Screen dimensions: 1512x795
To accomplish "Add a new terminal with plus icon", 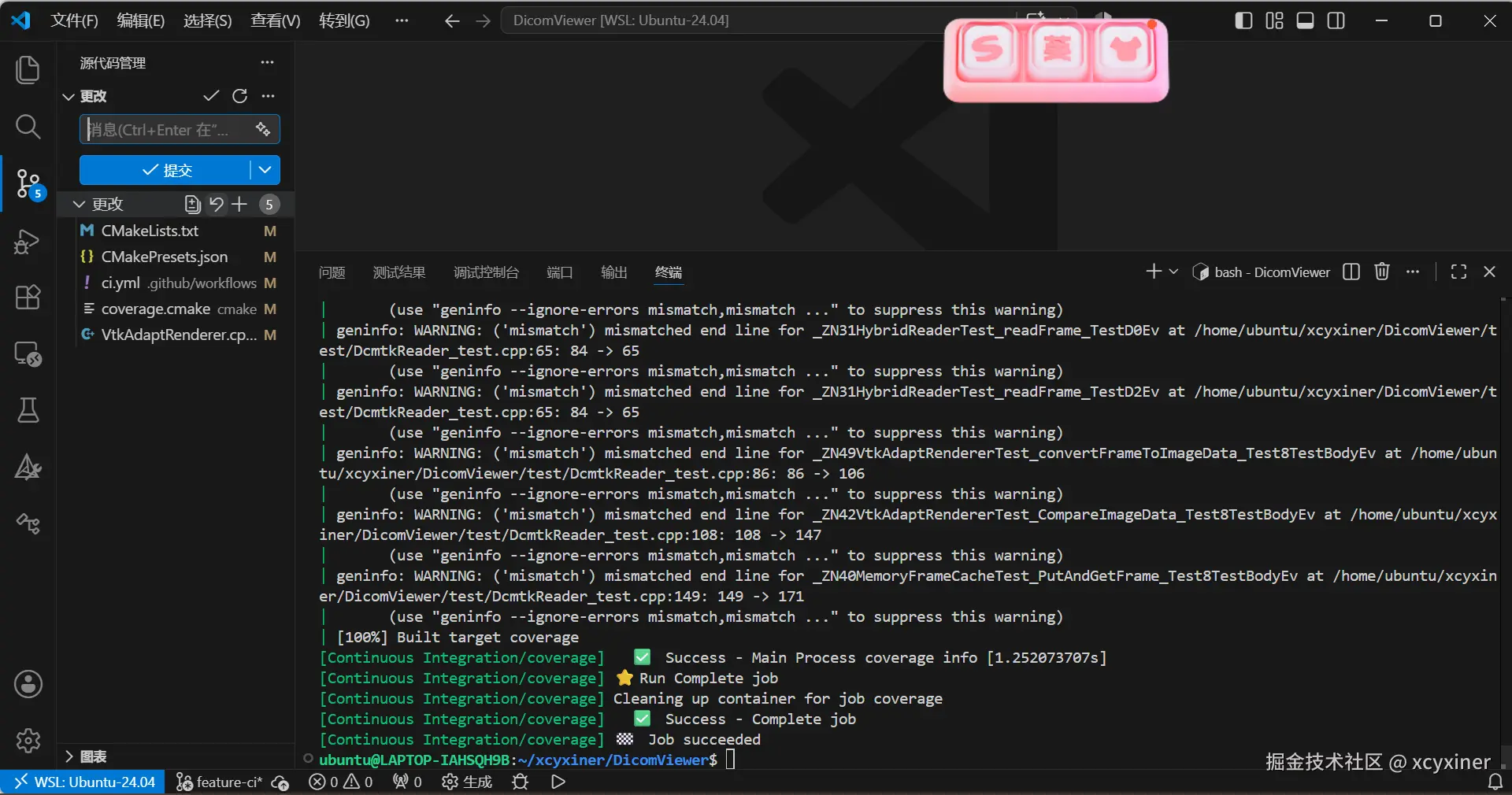I will tap(1154, 272).
